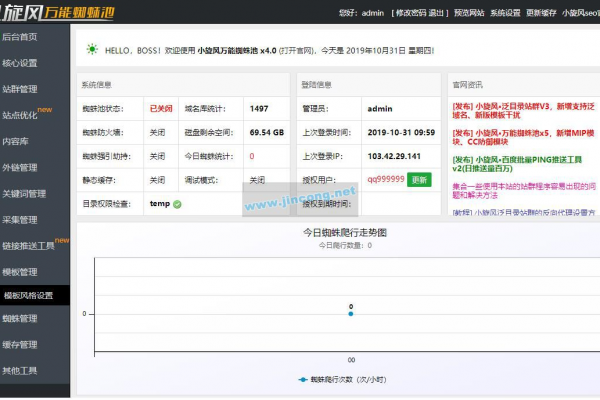Open 后台首页 in the sidebar
This screenshot has height=400, width=600.
[x=20, y=37]
